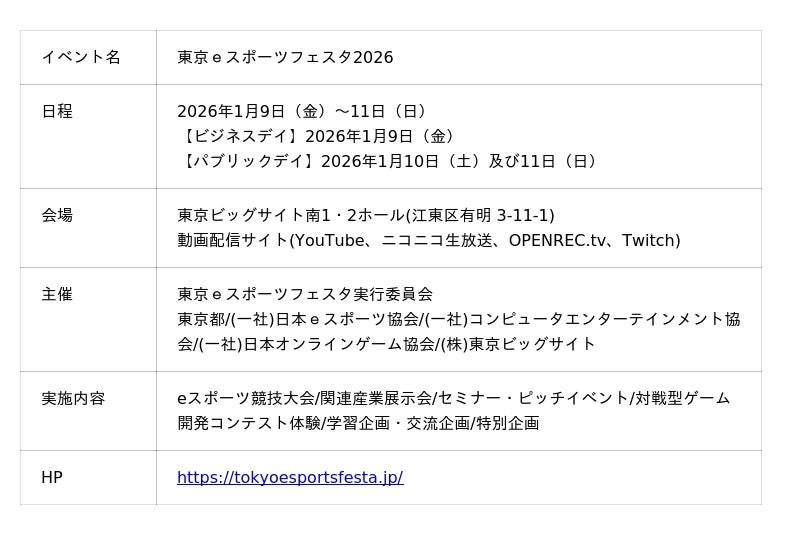Click the 【ビジネスデイ】 date line
Viewport: 800px width, 535px height.
pos(319,136)
